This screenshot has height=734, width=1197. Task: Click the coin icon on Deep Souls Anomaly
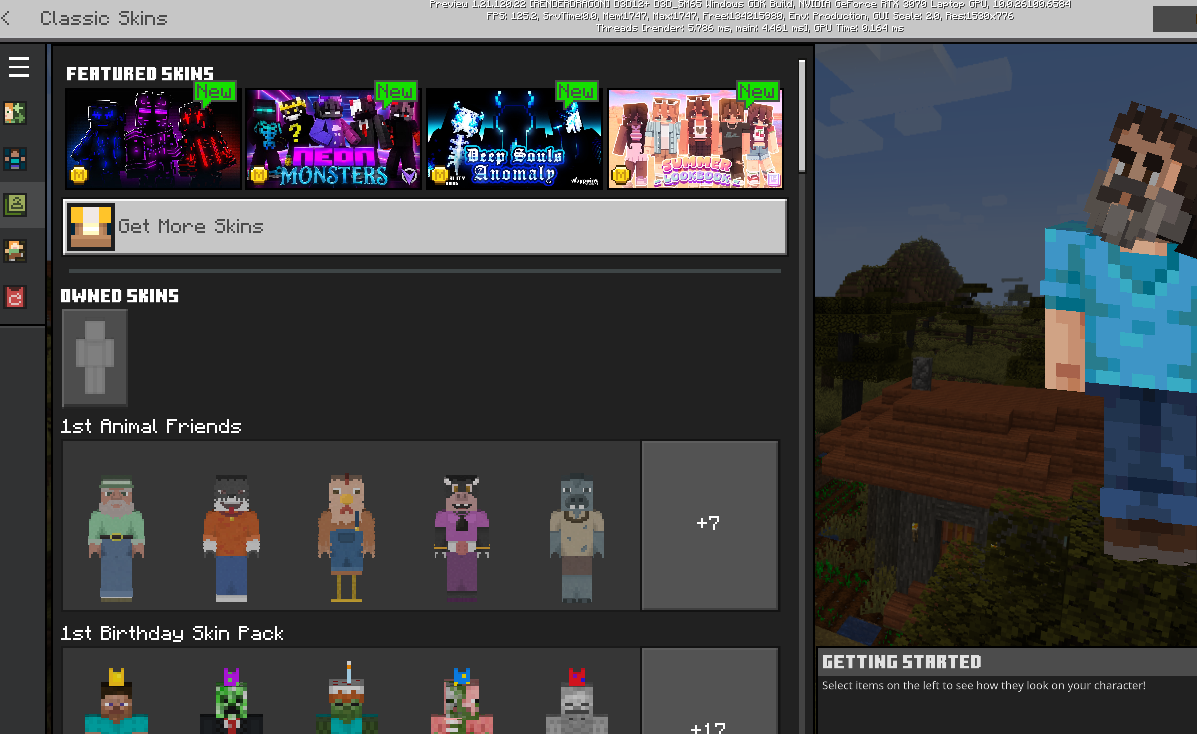coord(439,176)
